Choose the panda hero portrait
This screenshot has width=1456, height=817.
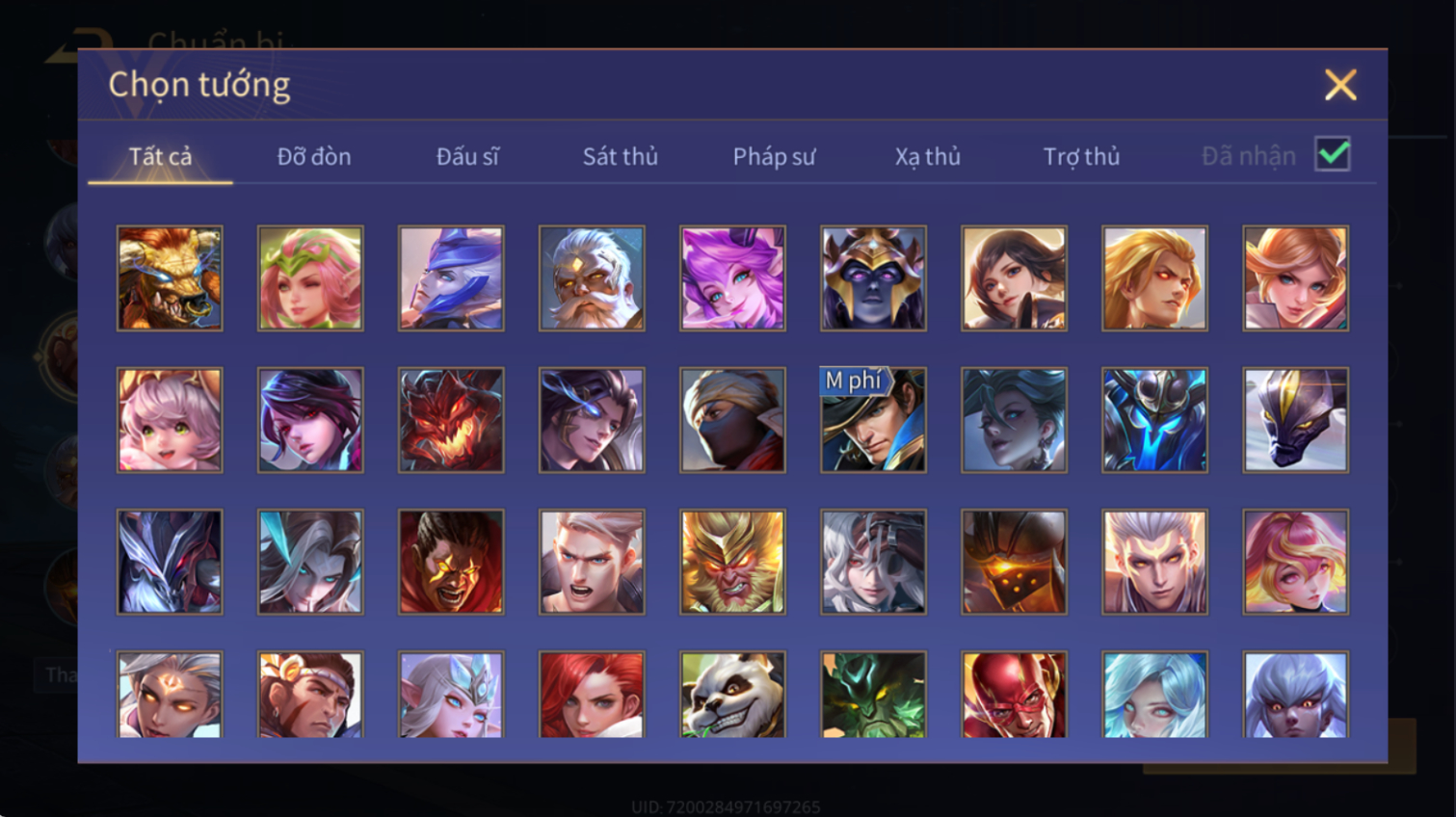coord(732,695)
